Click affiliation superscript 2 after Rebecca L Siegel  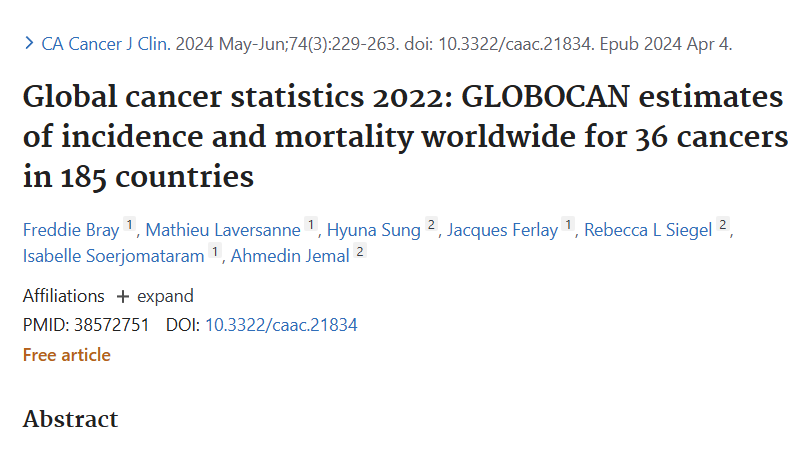[x=723, y=225]
